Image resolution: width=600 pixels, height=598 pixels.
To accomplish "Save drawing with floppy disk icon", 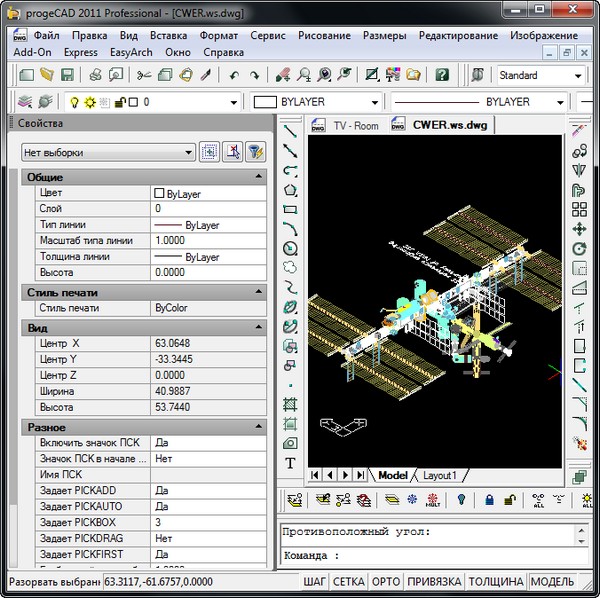I will point(67,75).
